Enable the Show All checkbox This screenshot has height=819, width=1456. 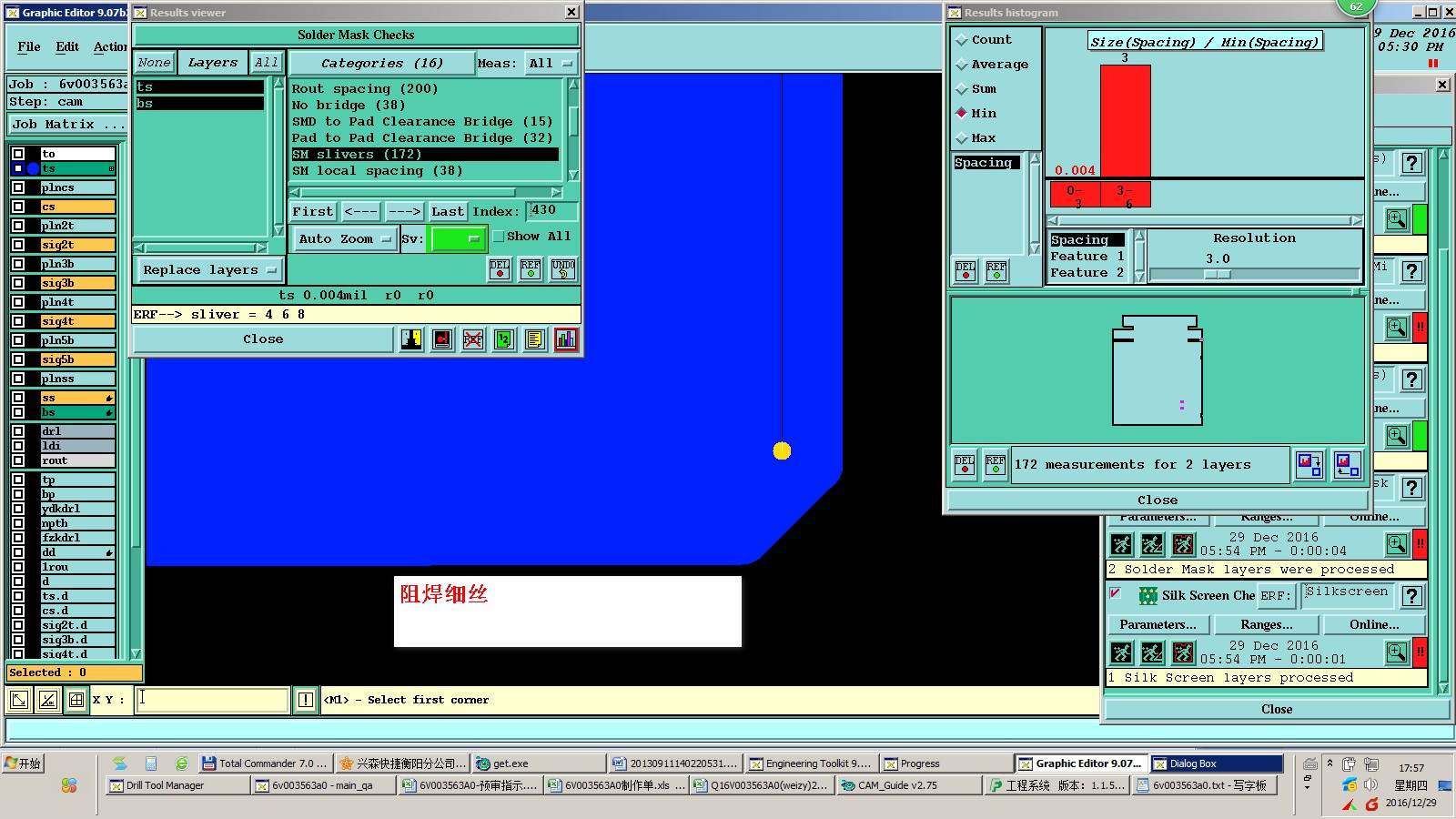498,237
